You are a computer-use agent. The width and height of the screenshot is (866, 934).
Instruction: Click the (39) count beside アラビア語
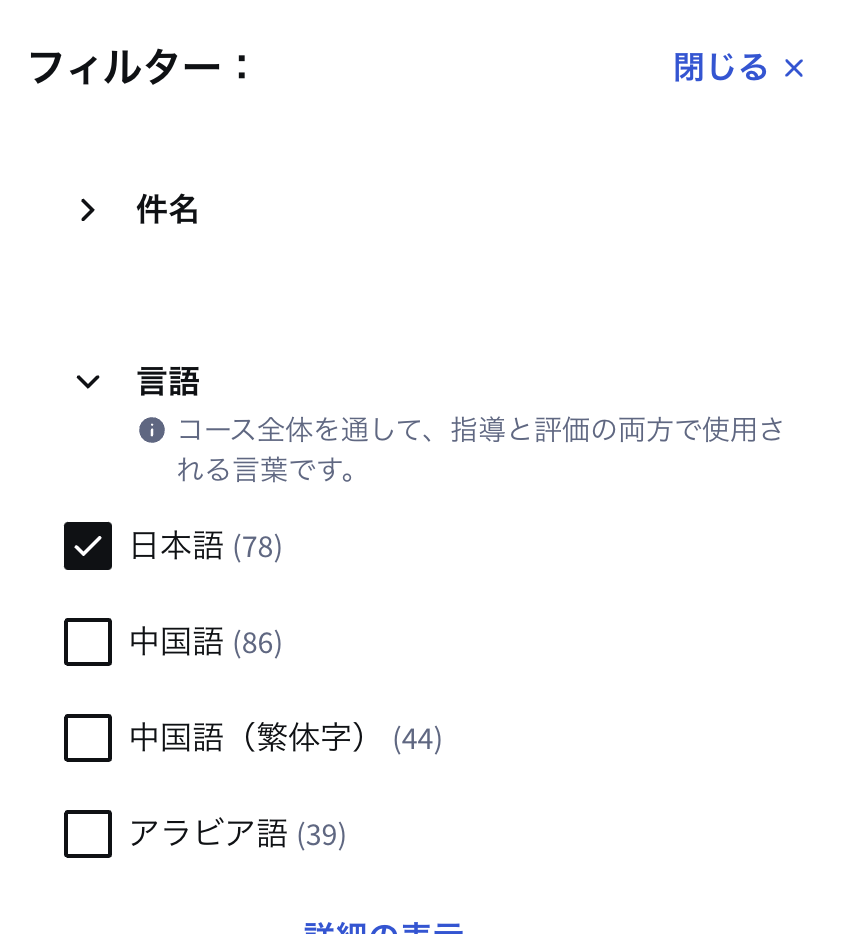[x=321, y=835]
